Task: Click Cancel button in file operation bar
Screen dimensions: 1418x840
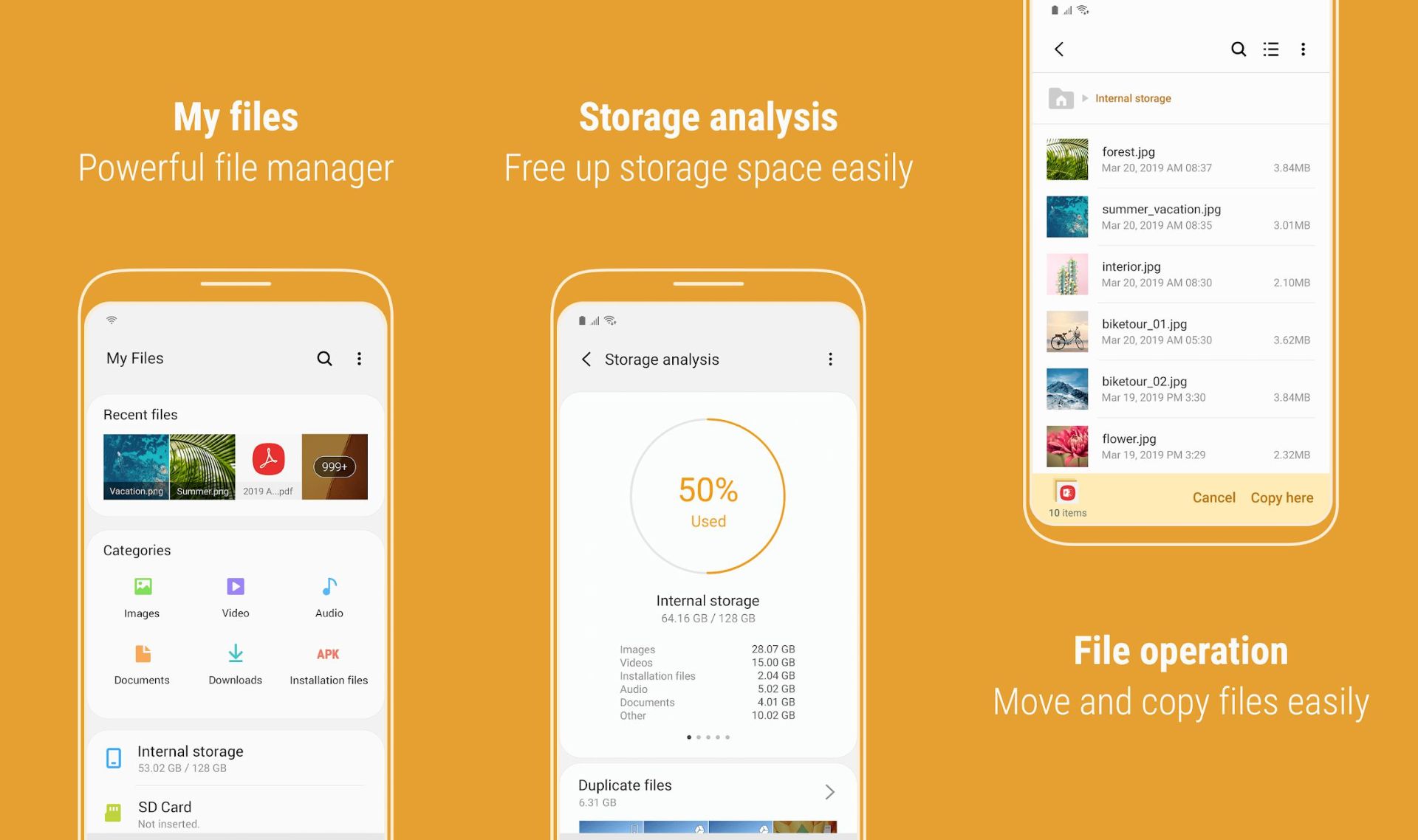Action: coord(1213,497)
